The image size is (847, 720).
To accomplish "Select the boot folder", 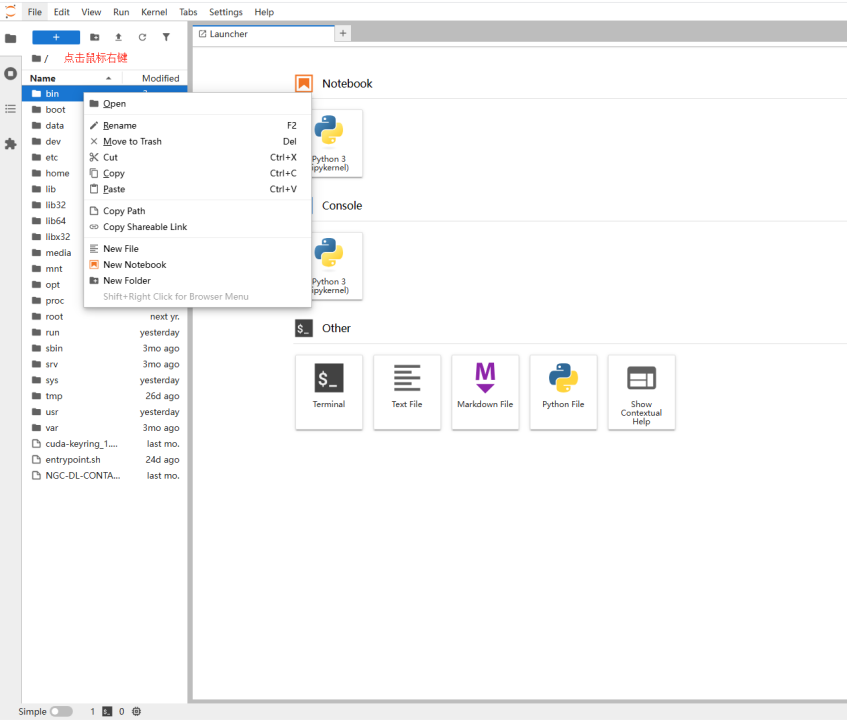I will tap(53, 110).
